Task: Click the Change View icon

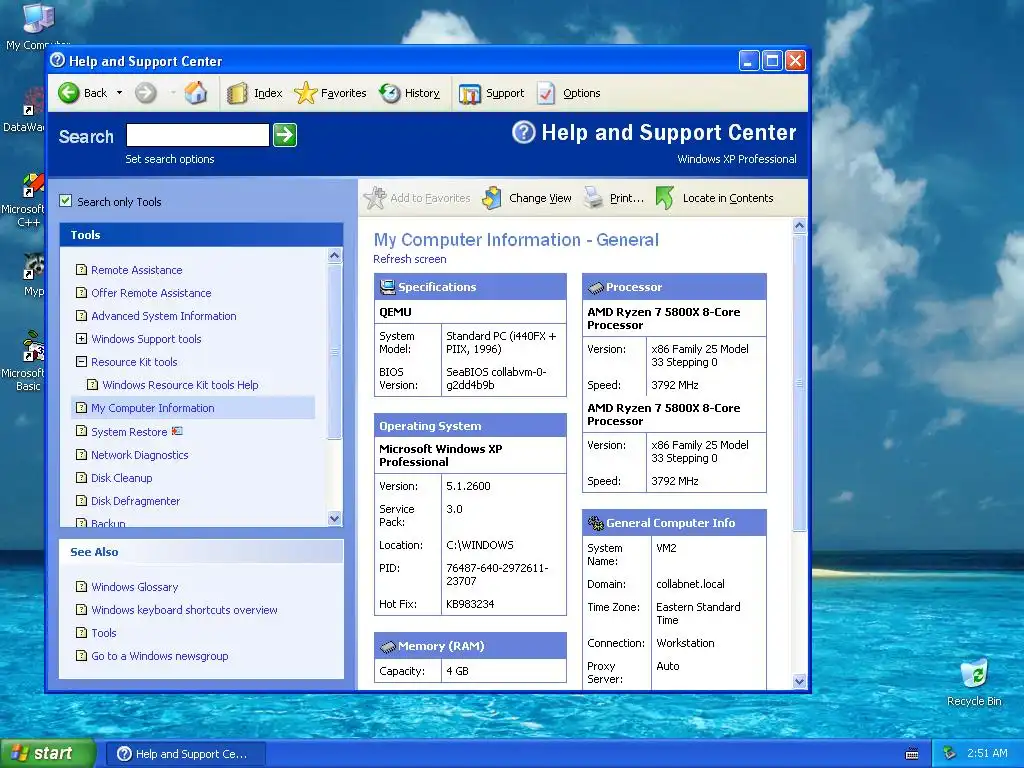Action: coord(492,198)
